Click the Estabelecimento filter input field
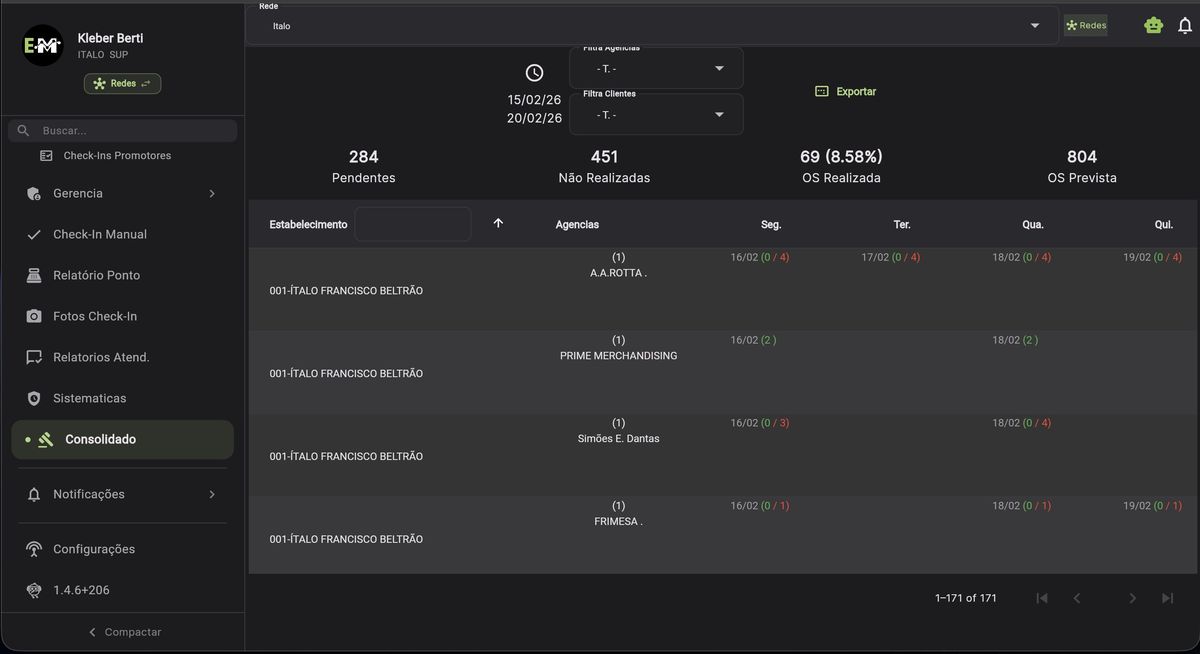This screenshot has width=1200, height=654. click(412, 224)
